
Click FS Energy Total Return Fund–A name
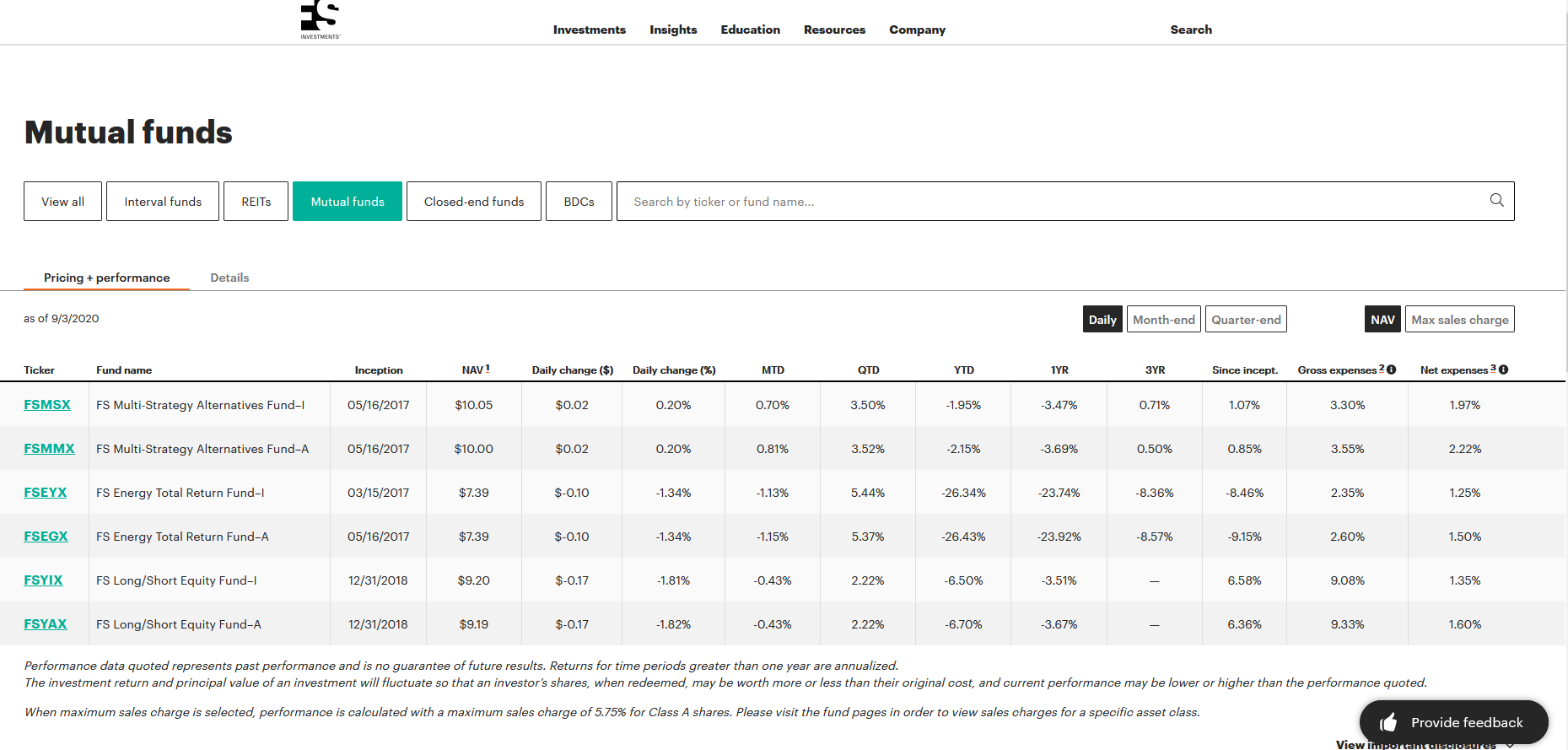coord(182,537)
